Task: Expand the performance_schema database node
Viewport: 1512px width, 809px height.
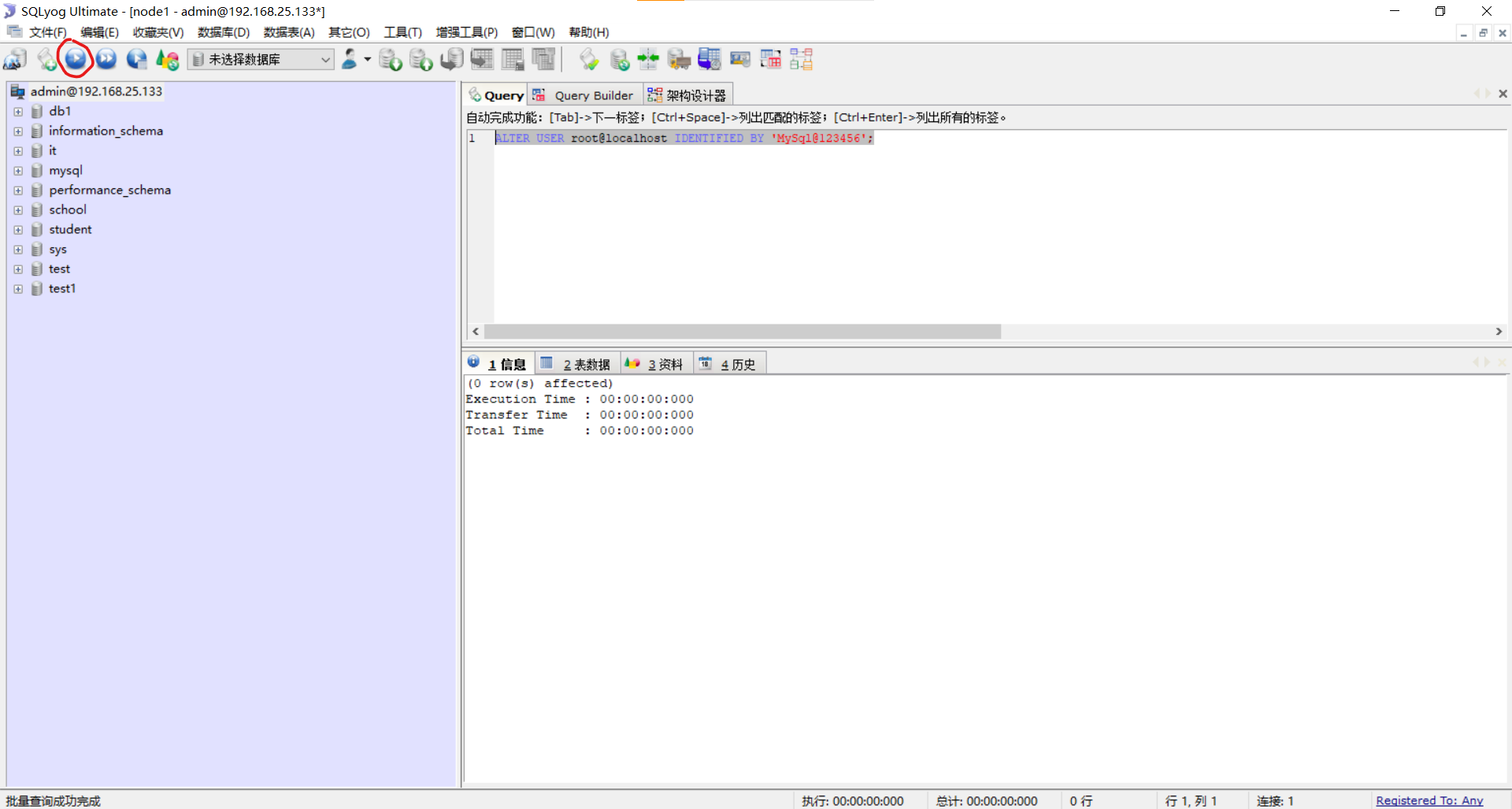Action: [18, 191]
